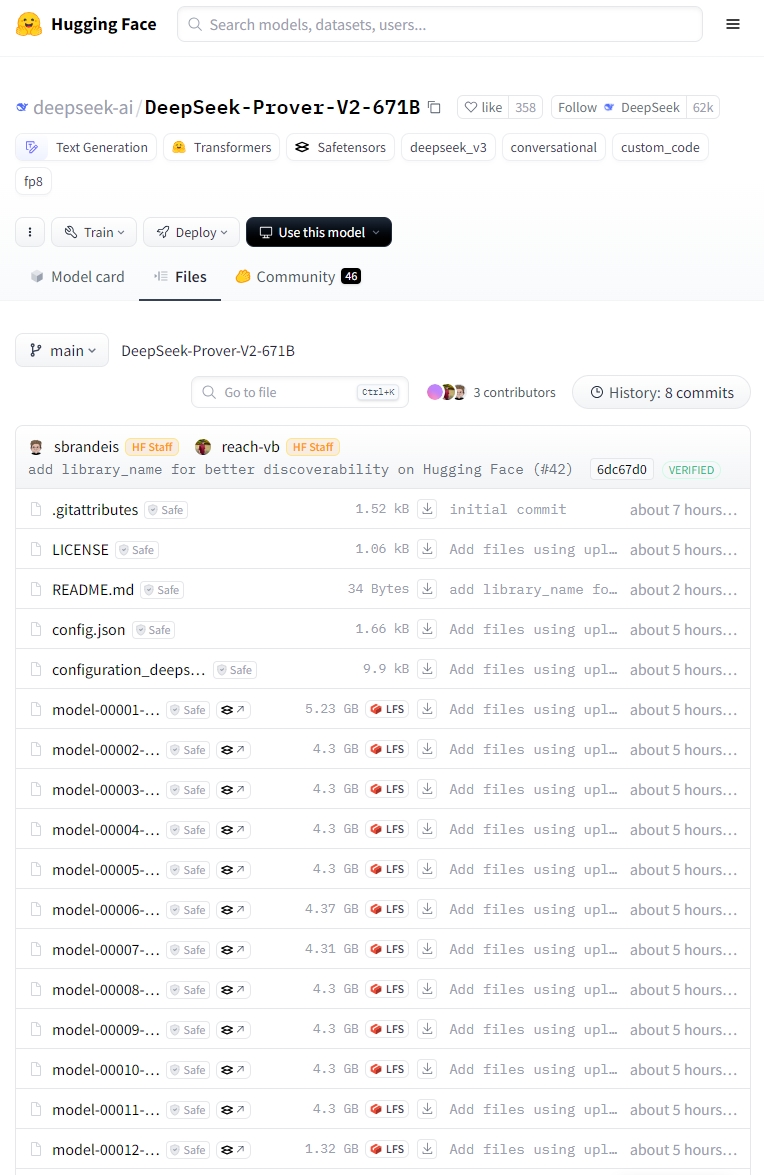This screenshot has height=1175, width=764.
Task: Open safetensors viewer for model-00007
Action: [233, 949]
